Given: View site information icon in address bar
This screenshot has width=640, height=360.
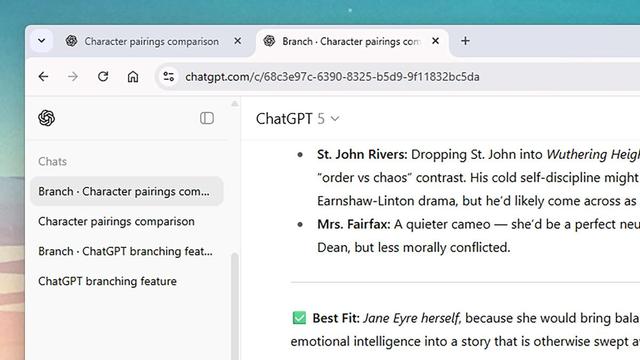Looking at the screenshot, I should point(169,77).
